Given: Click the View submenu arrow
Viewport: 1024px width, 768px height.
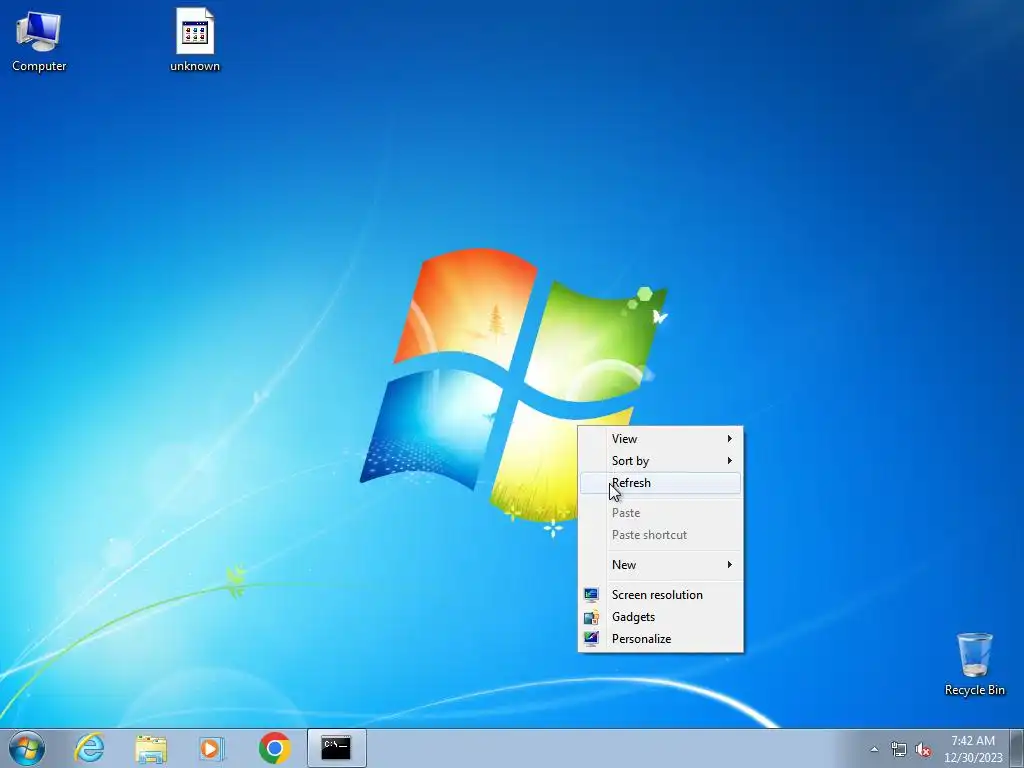Looking at the screenshot, I should 729,439.
